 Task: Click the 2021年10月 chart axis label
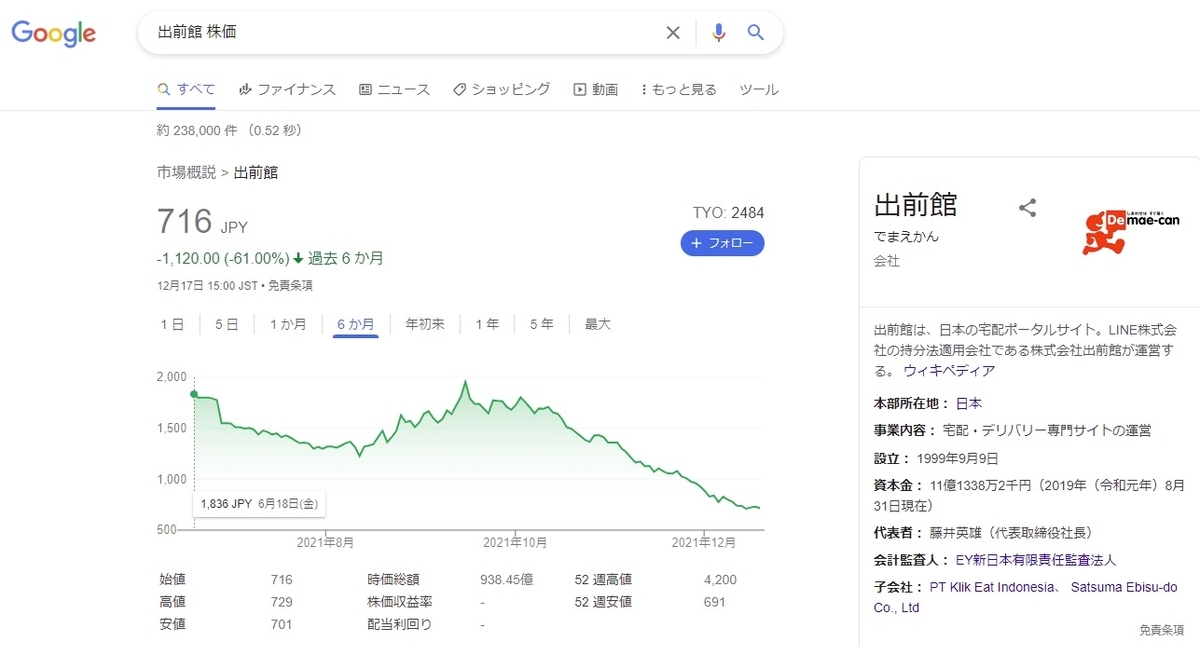click(x=515, y=542)
